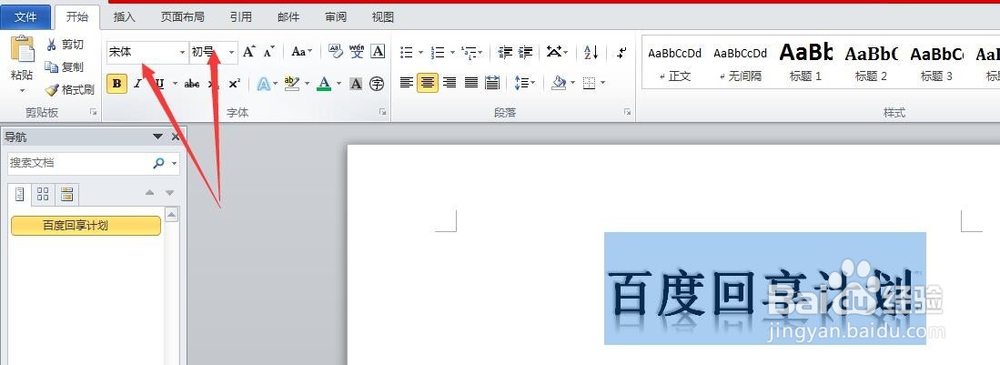Click the Character Border icon
Viewport: 1000px width, 365px height.
point(378,52)
